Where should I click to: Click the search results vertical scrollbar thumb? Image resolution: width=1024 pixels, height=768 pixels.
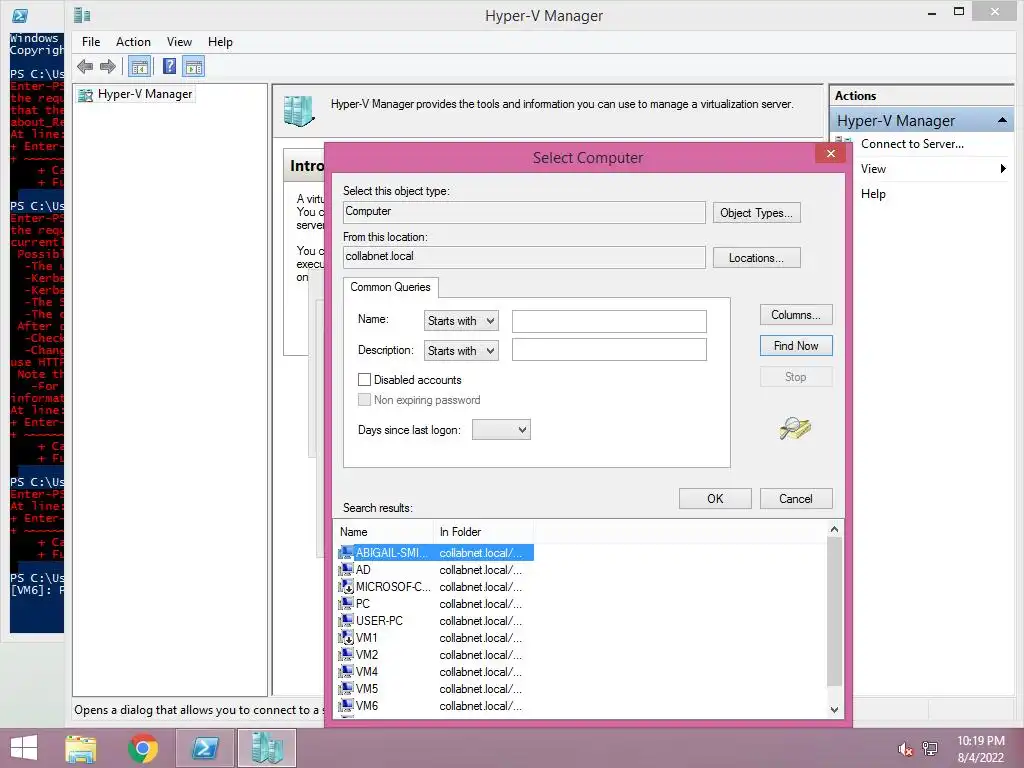coord(834,611)
